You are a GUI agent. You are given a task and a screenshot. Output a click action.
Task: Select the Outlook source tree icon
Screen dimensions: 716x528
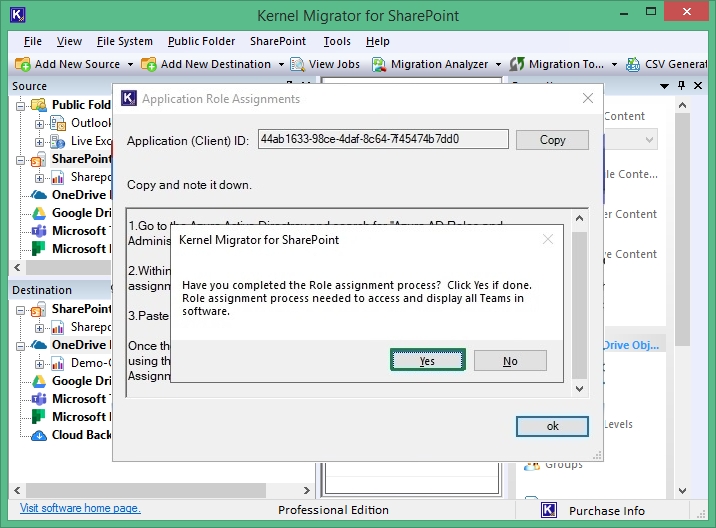(58, 123)
